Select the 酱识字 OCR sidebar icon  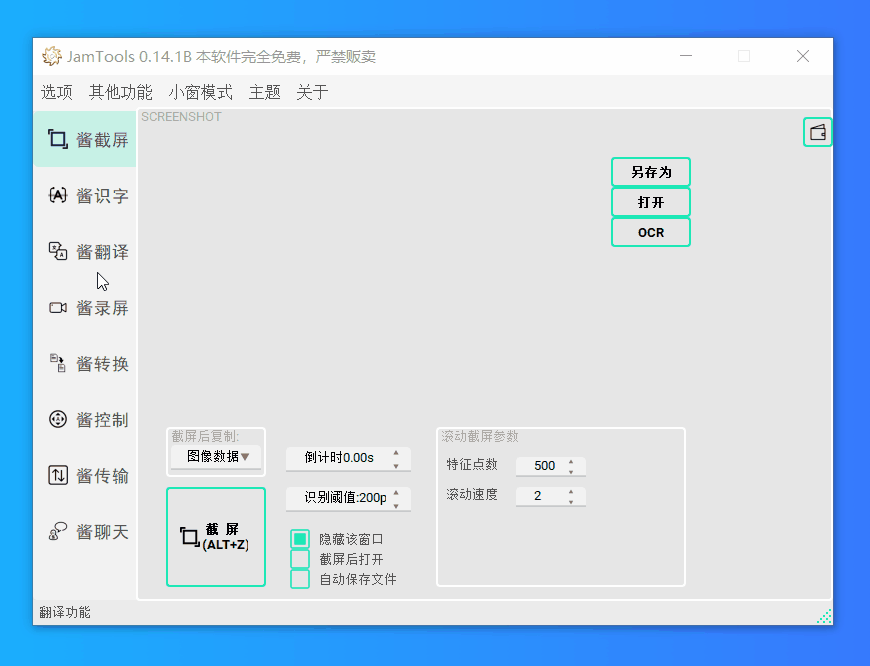(x=58, y=195)
